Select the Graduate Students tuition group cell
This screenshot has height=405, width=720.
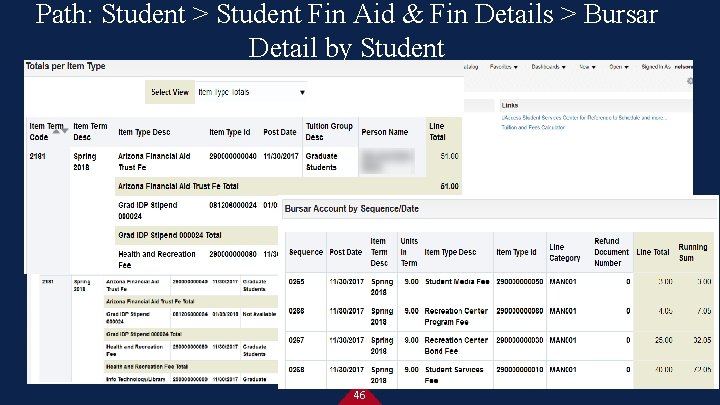(x=321, y=162)
